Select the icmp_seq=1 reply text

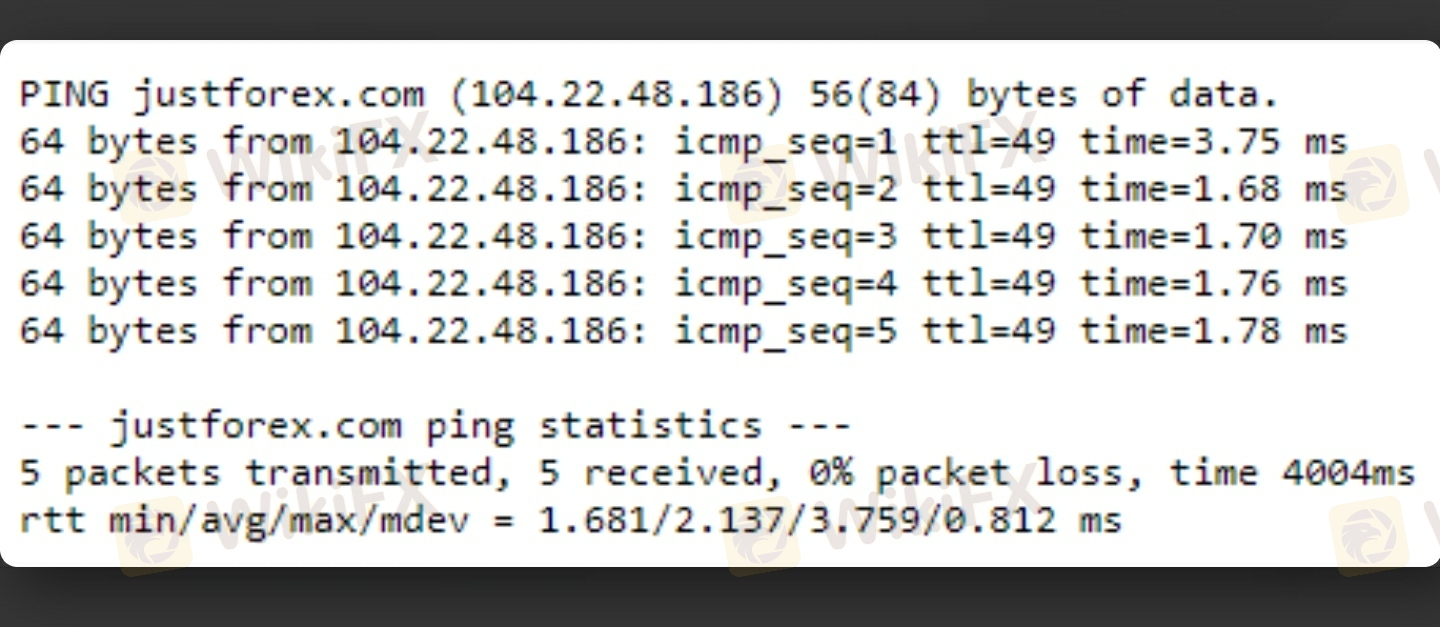tap(786, 142)
